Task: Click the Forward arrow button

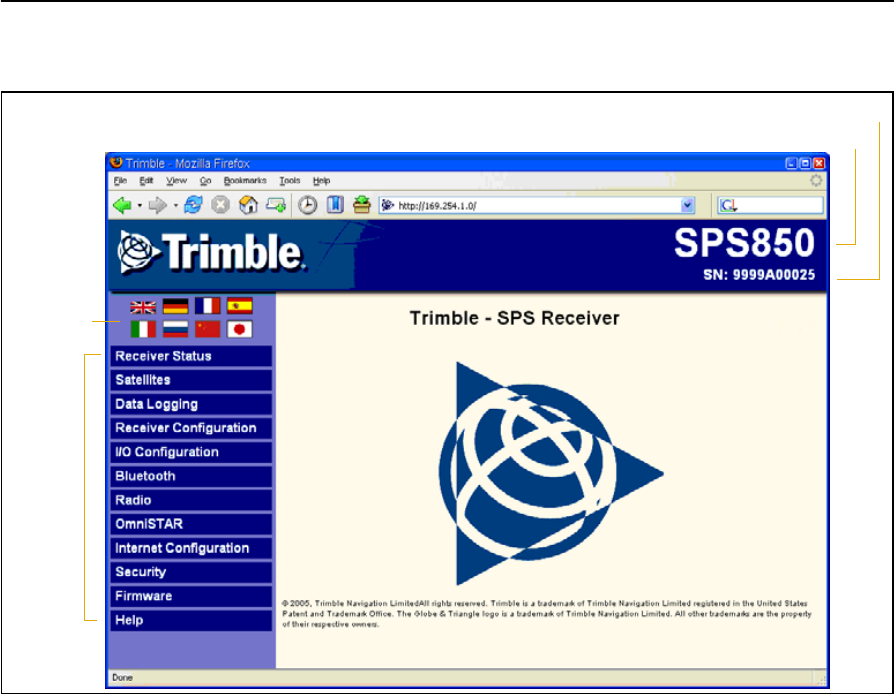Action: click(157, 205)
